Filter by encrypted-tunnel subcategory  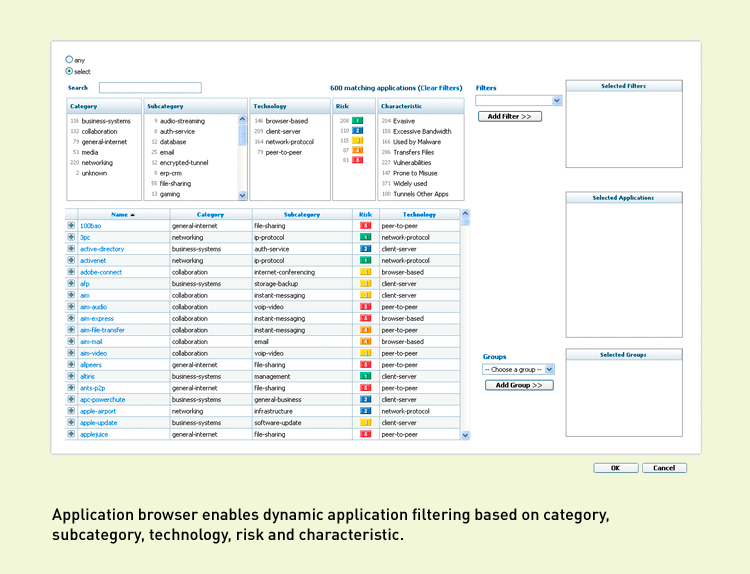point(184,163)
